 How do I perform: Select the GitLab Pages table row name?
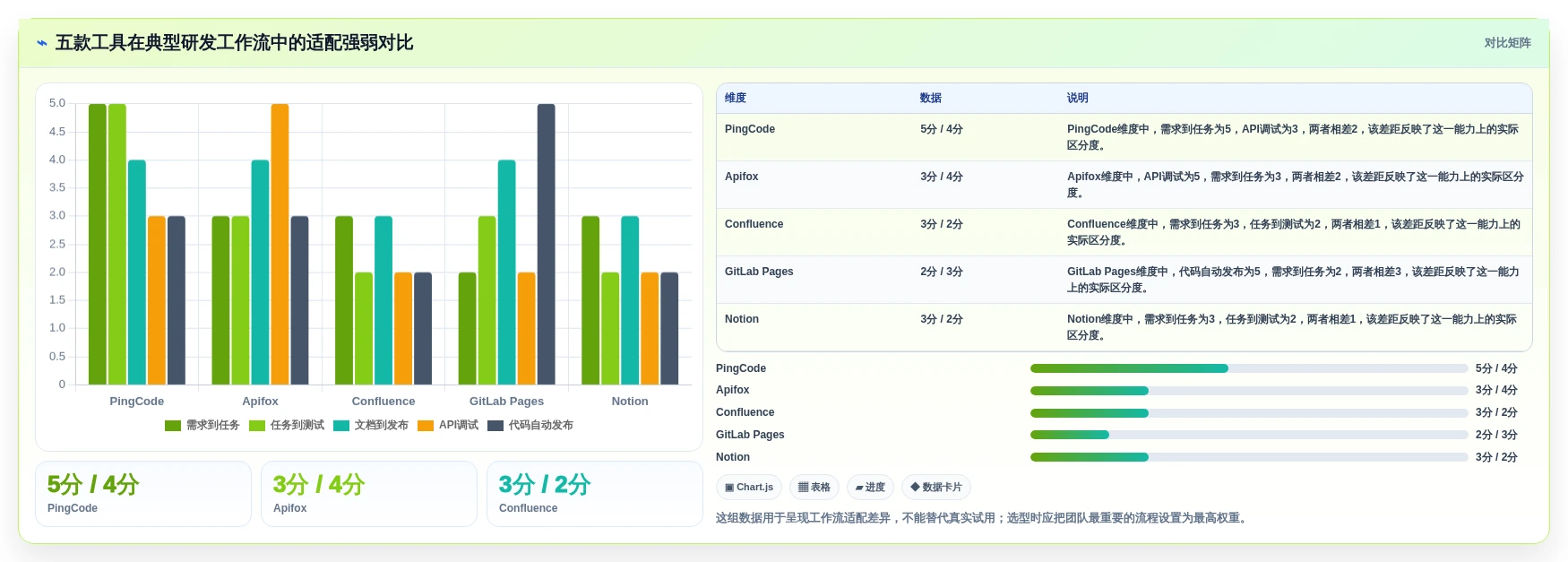point(759,272)
